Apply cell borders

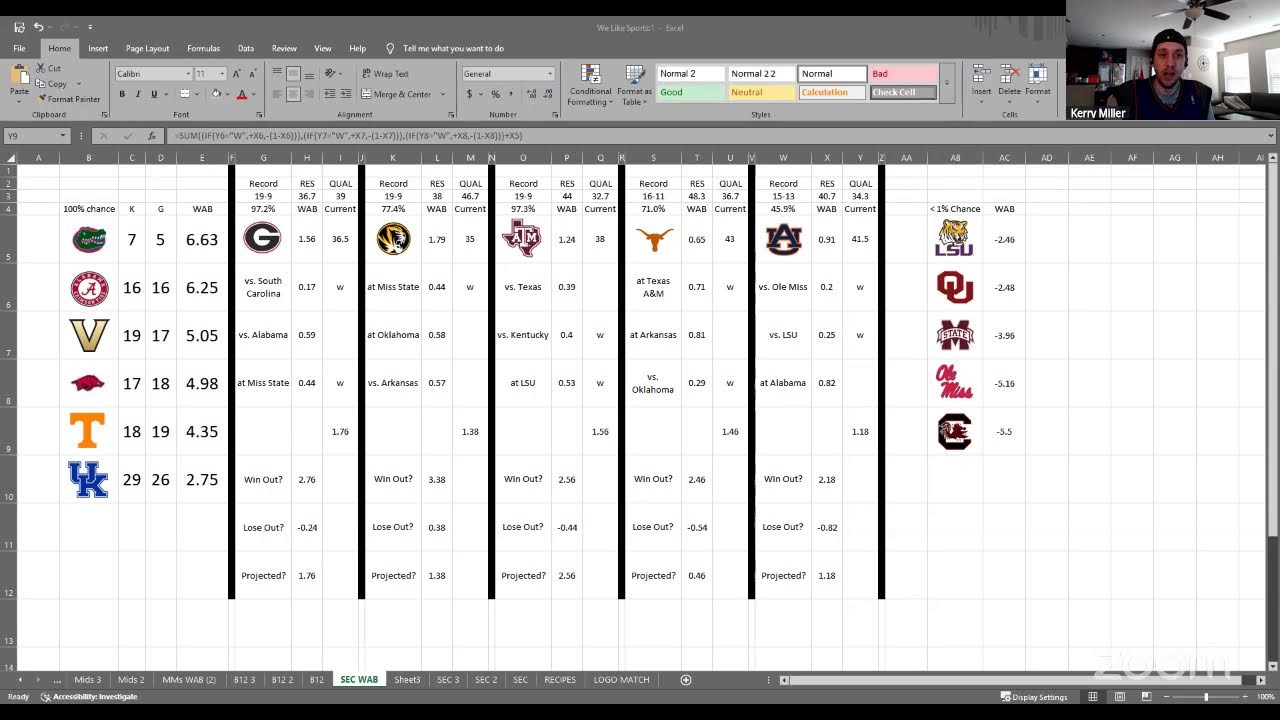pyautogui.click(x=183, y=94)
